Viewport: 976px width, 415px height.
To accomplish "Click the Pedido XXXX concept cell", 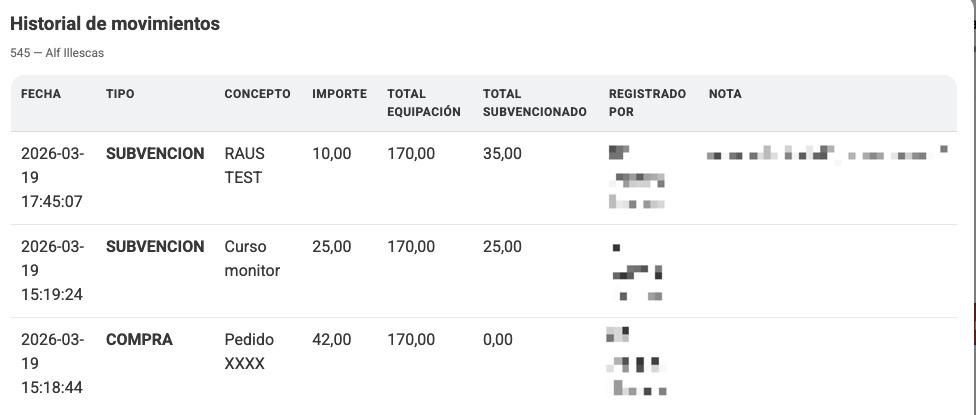I will point(249,352).
